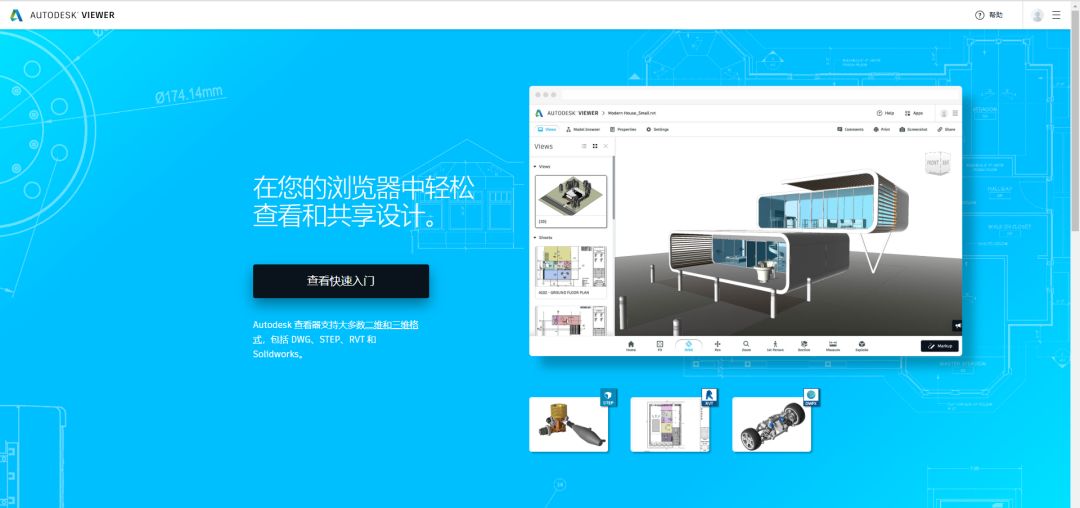Click Screenshot in the preview toolbar
The width and height of the screenshot is (1080, 508).
tap(913, 129)
